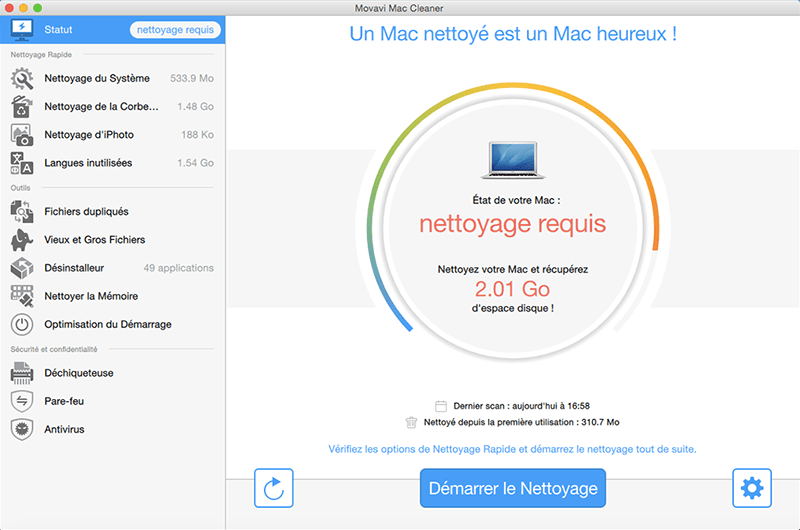Click the Statut monitor icon

click(x=22, y=30)
